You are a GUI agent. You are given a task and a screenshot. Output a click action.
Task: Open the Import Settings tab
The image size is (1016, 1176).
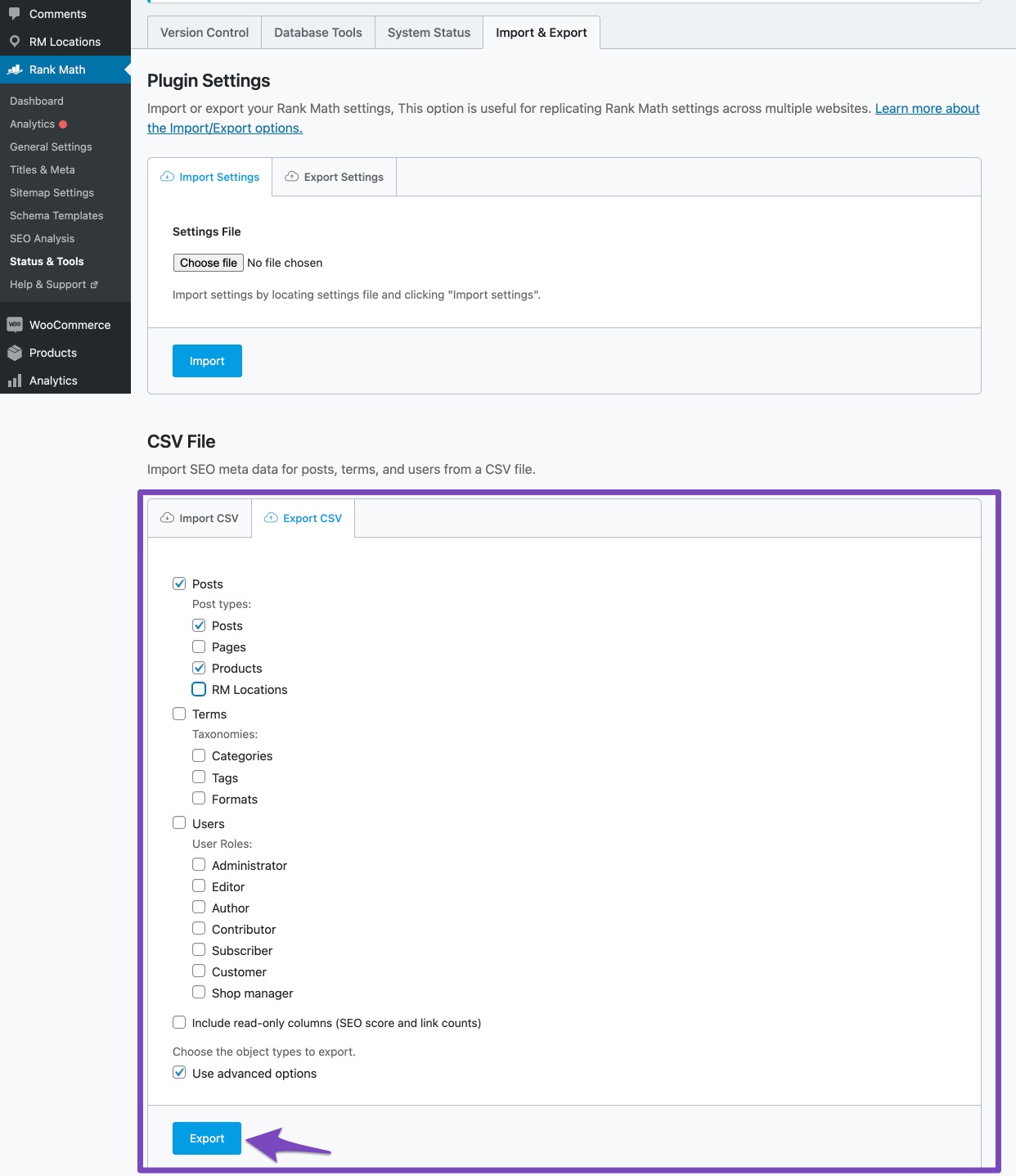click(x=210, y=177)
